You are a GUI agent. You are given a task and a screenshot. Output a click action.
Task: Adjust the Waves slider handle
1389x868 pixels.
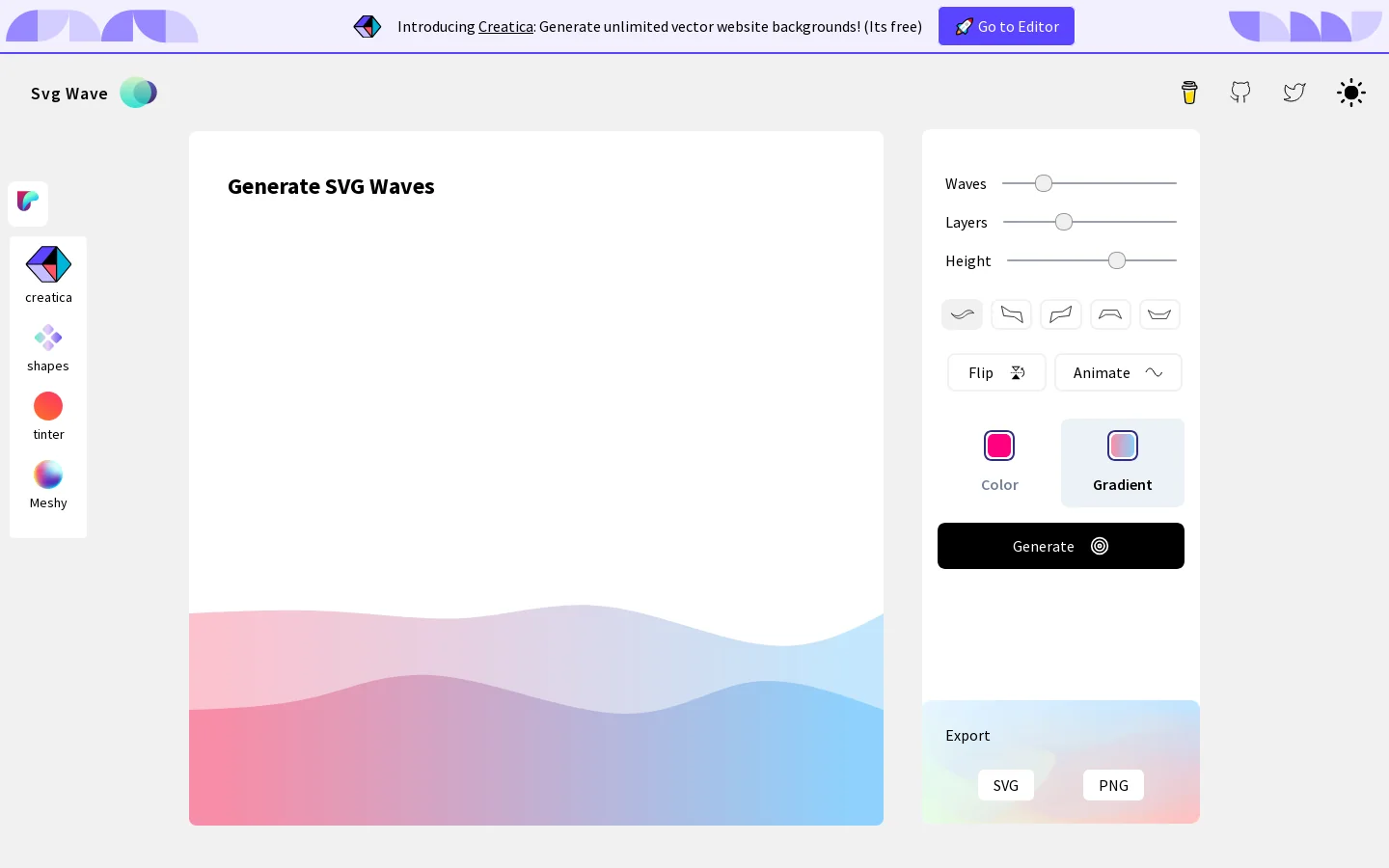(x=1044, y=183)
